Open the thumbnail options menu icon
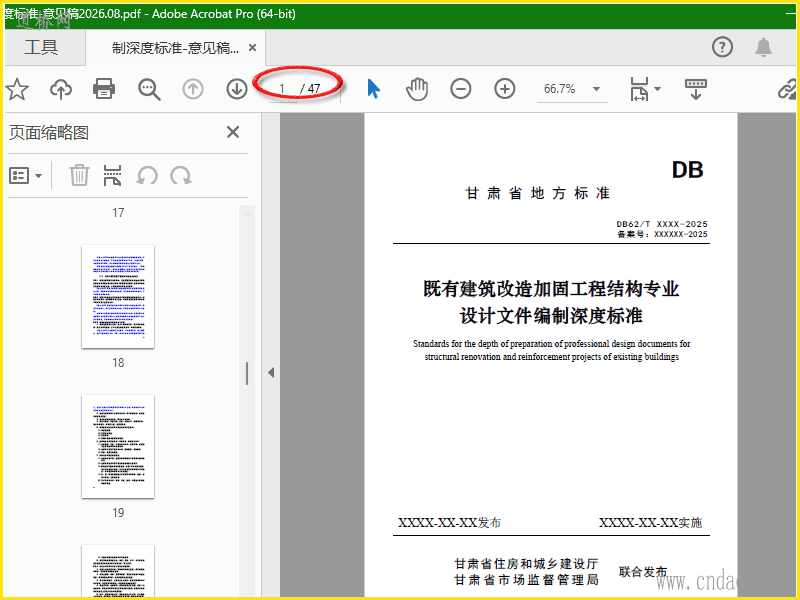The height and width of the screenshot is (600, 800). coord(26,176)
